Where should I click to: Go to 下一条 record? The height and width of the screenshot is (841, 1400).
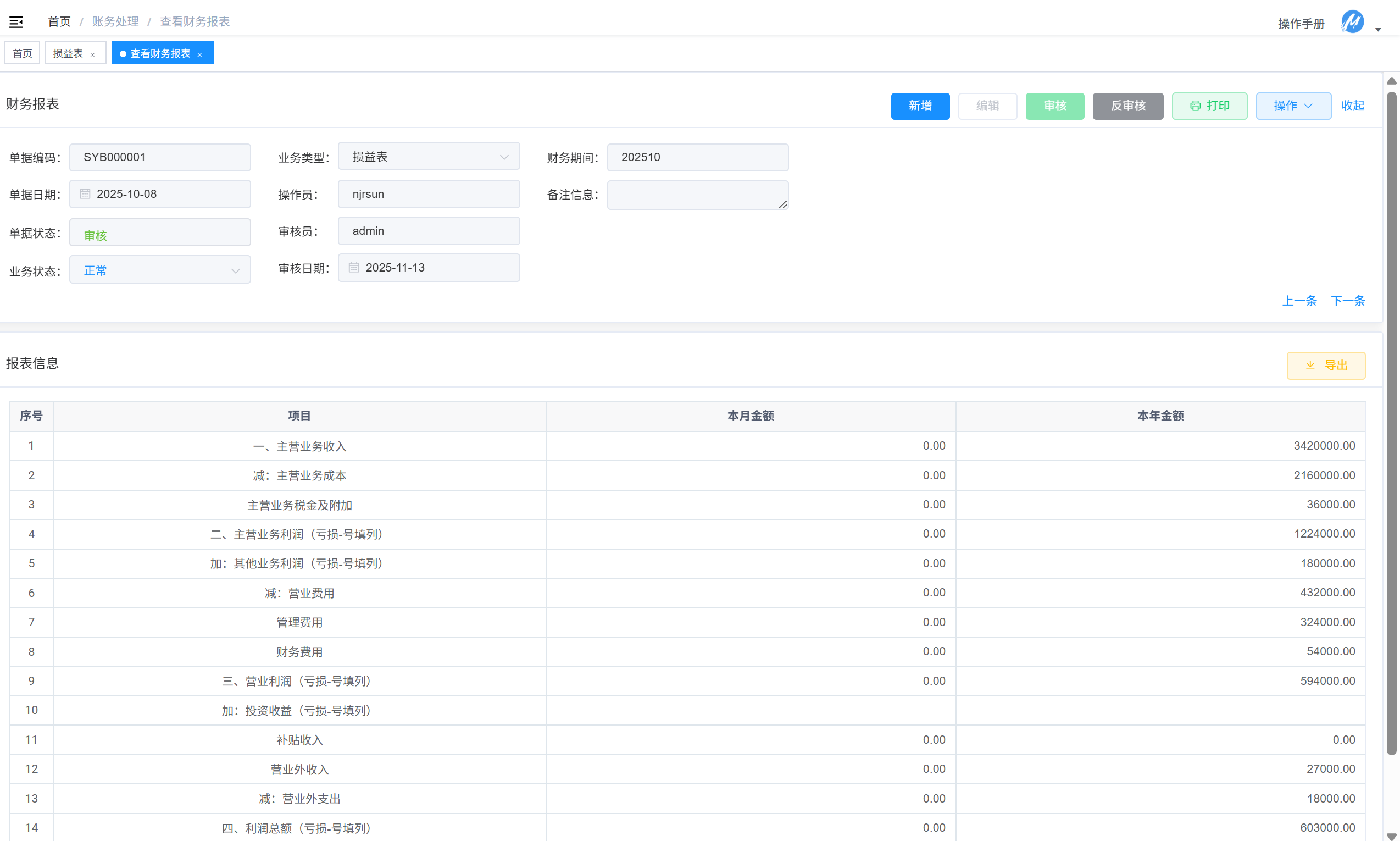point(1347,301)
